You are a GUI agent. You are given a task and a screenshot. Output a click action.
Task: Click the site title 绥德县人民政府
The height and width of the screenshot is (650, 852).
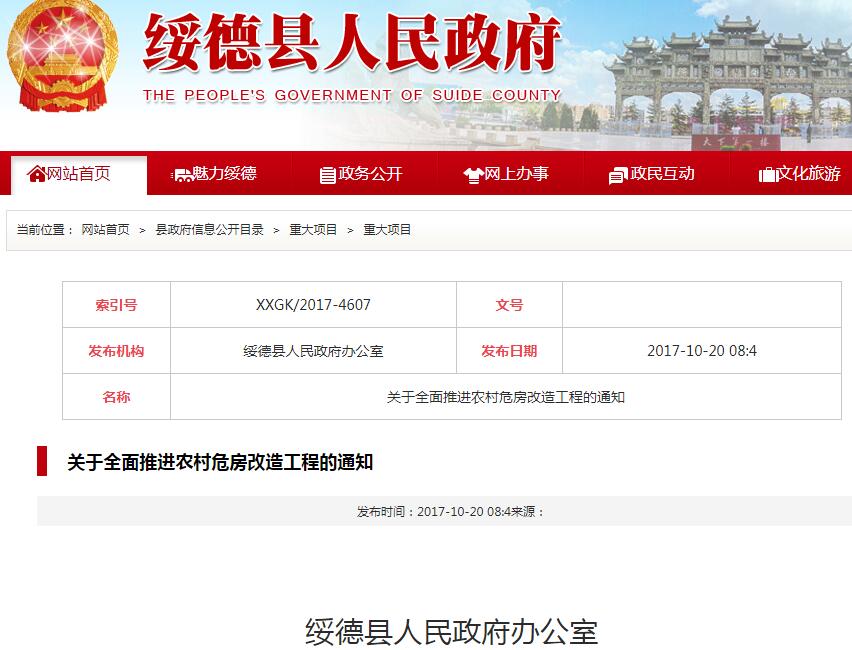352,42
